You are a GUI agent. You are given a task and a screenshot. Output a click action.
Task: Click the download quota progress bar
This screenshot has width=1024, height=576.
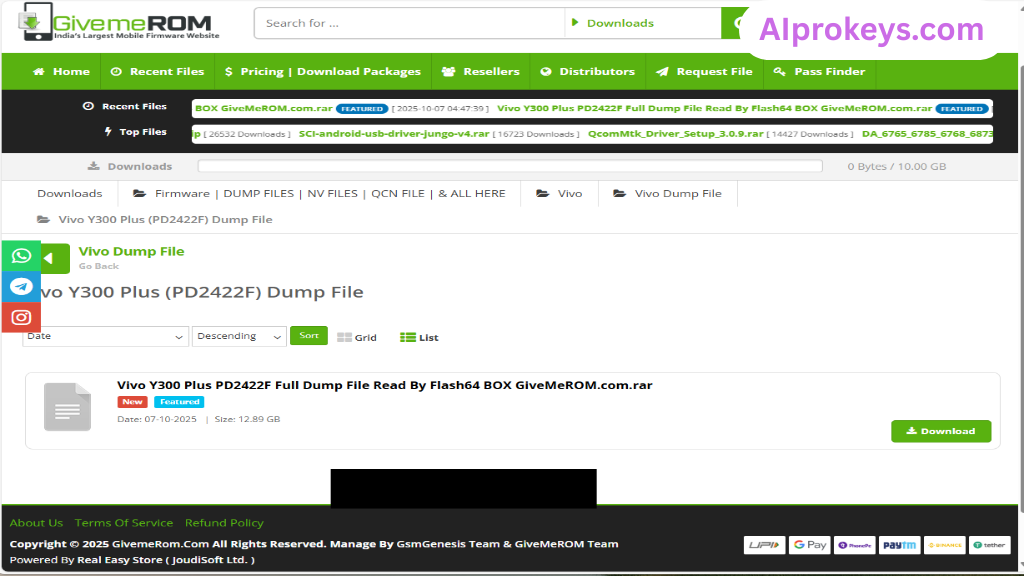510,166
